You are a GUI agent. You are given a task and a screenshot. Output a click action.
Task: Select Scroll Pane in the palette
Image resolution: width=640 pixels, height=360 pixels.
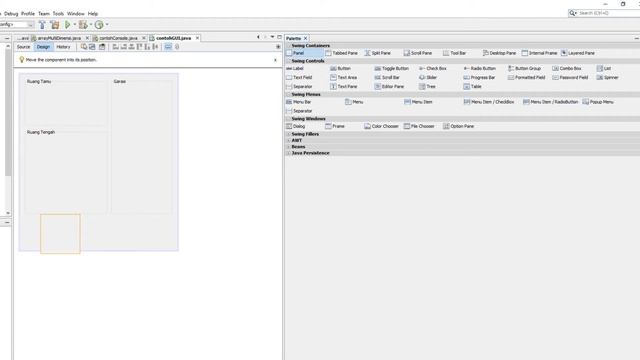(418, 53)
